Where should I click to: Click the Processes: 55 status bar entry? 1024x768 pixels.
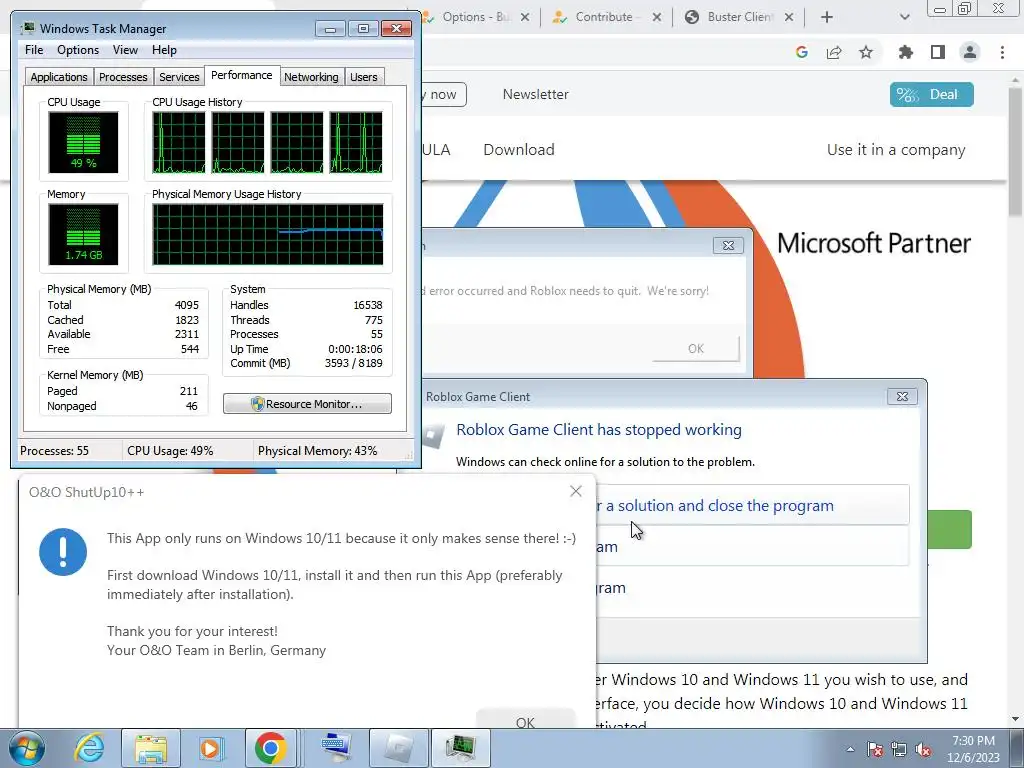[54, 451]
